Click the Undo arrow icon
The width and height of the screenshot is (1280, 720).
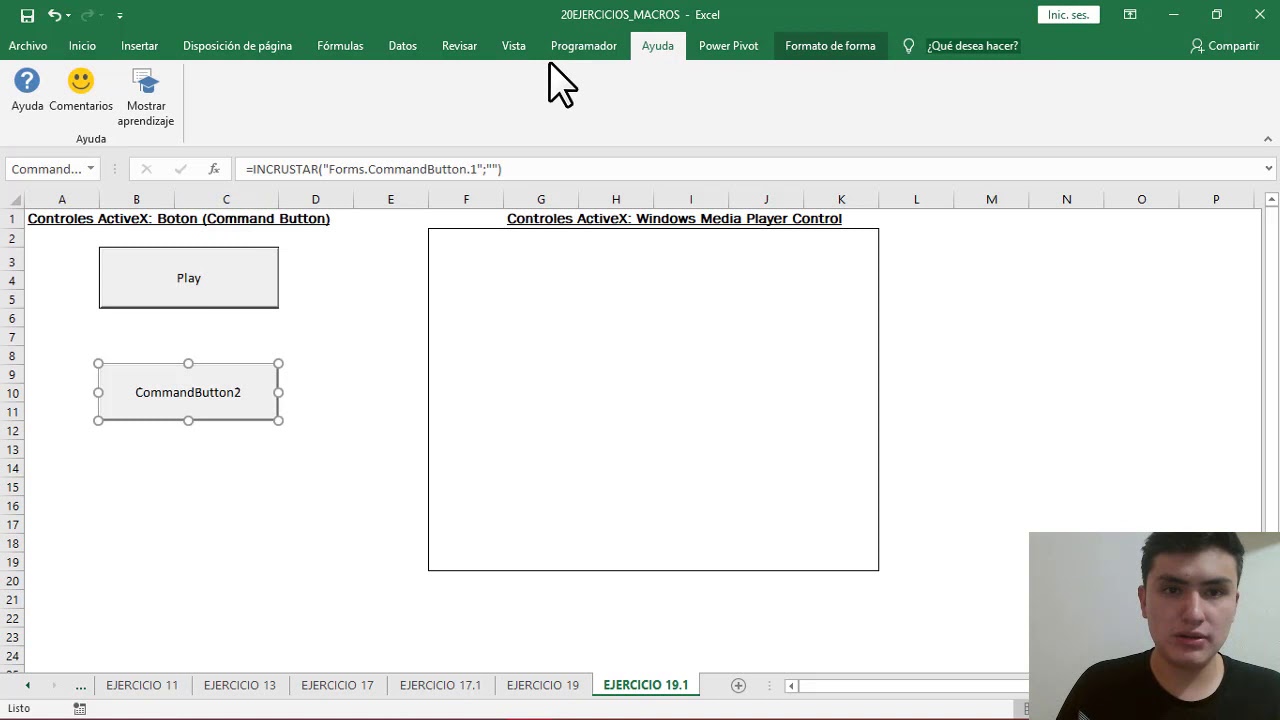[x=54, y=15]
